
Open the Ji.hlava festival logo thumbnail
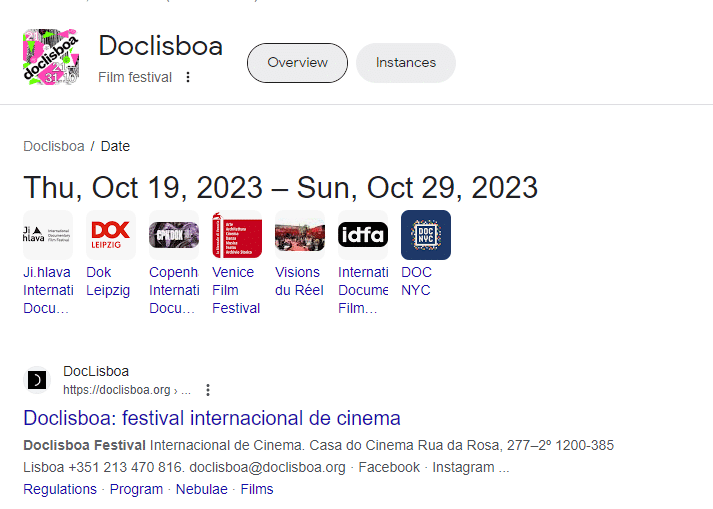click(48, 235)
